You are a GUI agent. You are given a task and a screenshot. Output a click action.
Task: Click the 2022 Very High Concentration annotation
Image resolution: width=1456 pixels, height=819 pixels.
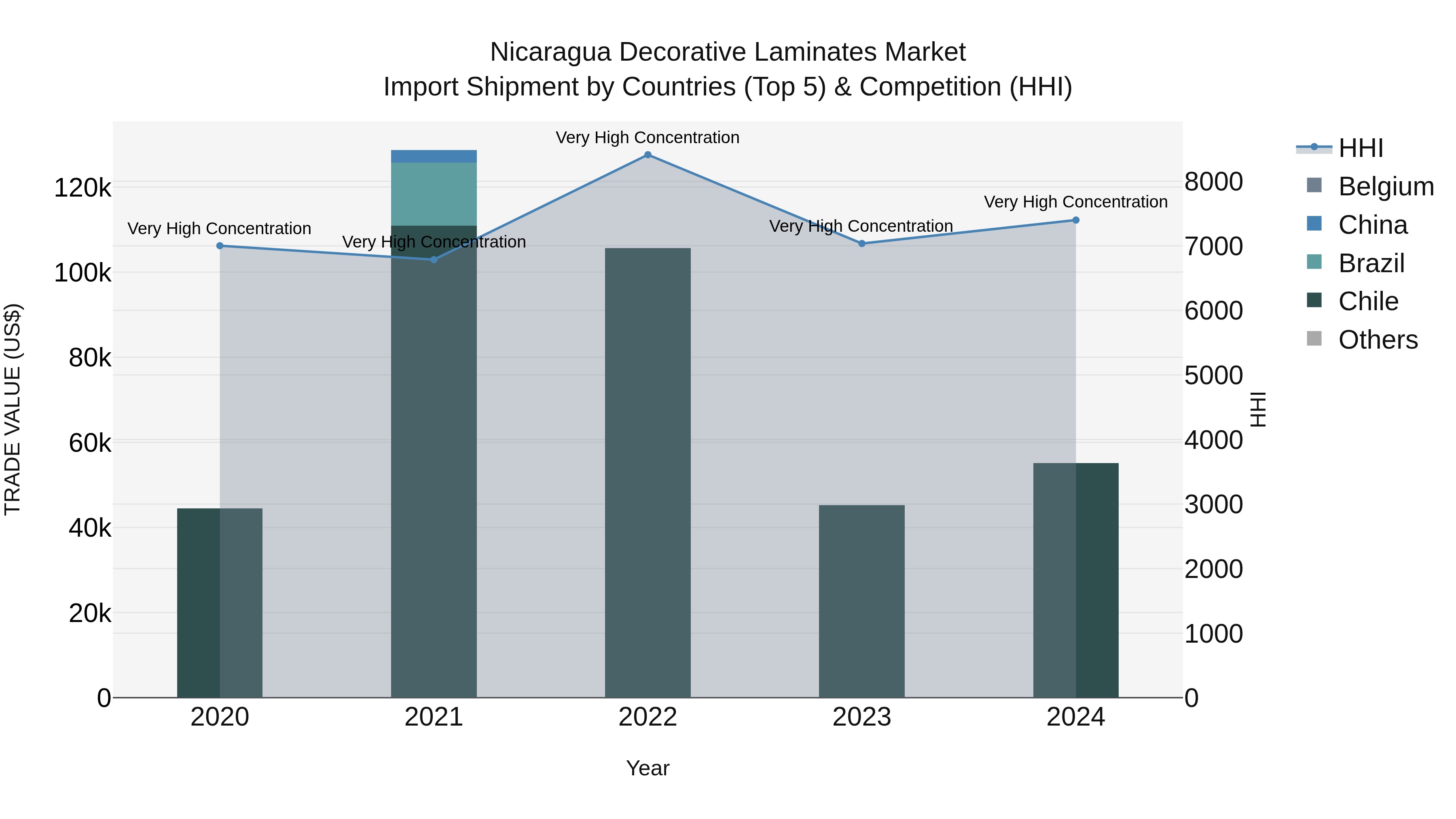point(648,138)
